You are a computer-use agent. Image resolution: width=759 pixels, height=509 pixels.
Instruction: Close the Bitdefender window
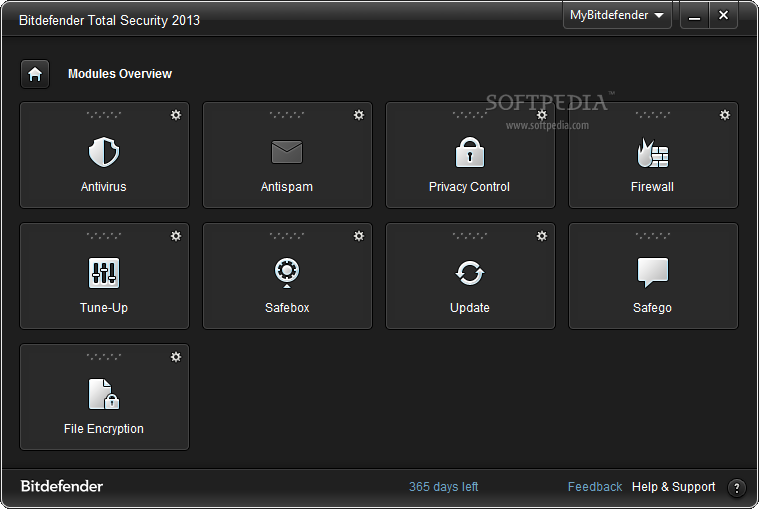pyautogui.click(x=723, y=15)
